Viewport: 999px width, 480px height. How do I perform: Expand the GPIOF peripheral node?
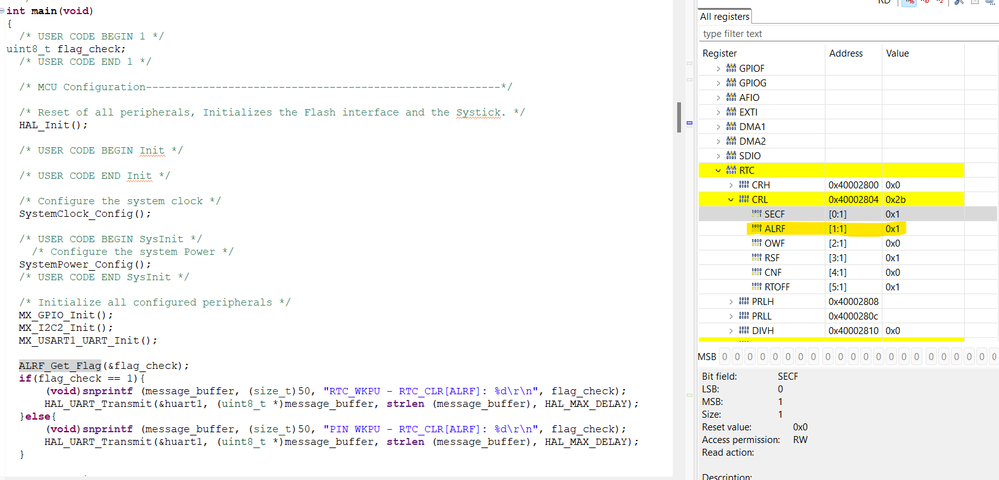click(719, 68)
